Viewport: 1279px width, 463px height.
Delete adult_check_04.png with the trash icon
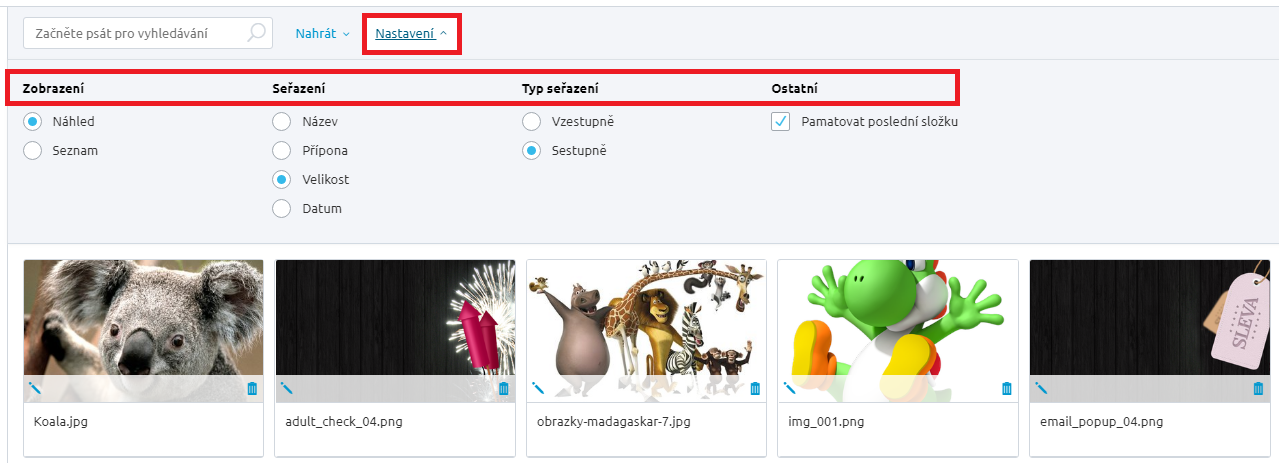point(504,388)
